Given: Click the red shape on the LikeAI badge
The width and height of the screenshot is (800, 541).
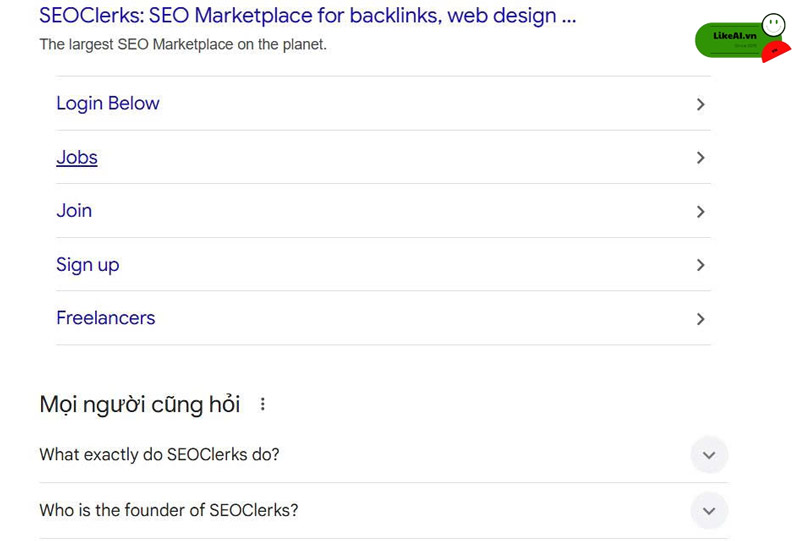Looking at the screenshot, I should coord(776,52).
